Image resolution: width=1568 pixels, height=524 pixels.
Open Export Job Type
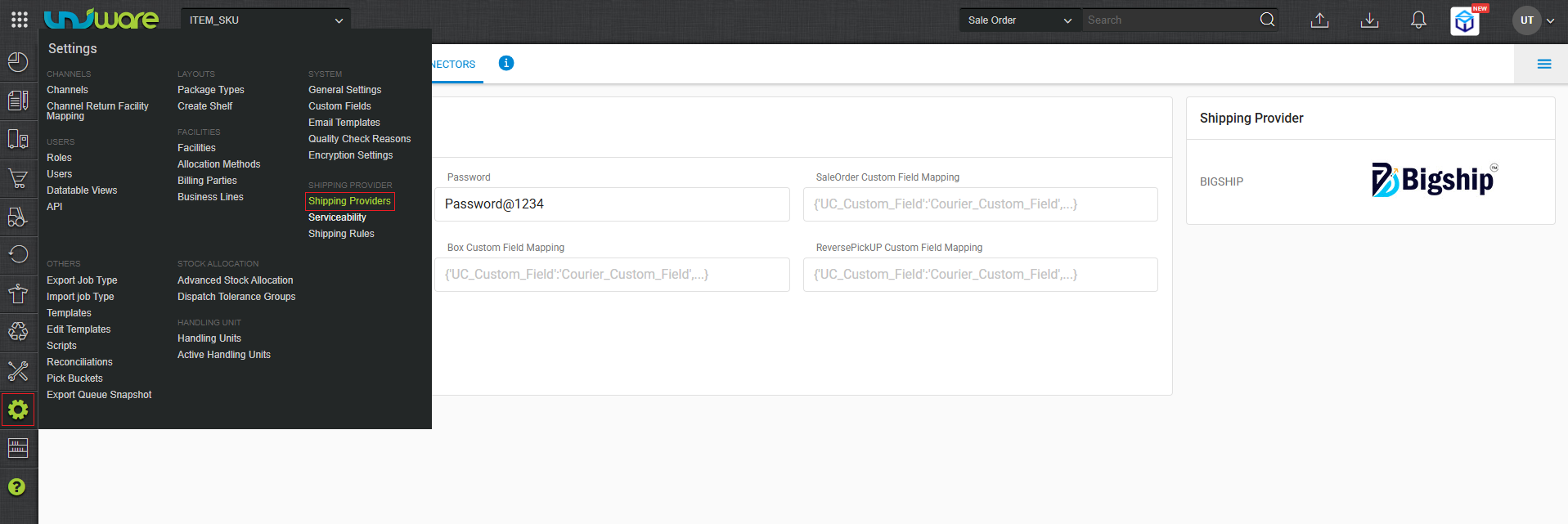coord(82,280)
